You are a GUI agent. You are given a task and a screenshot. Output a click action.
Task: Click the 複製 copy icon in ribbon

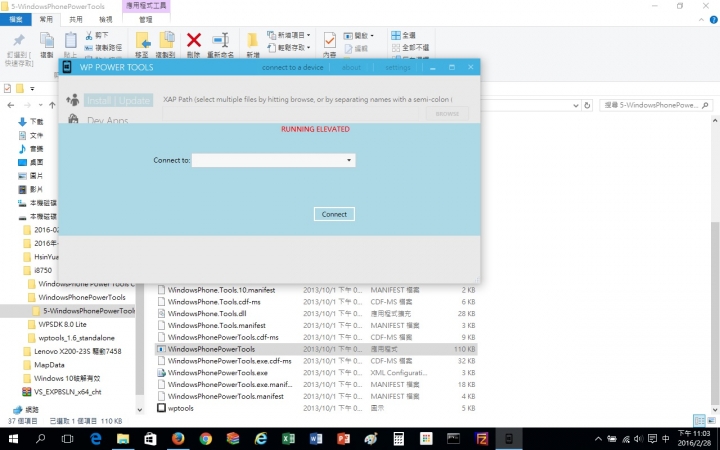tap(47, 40)
